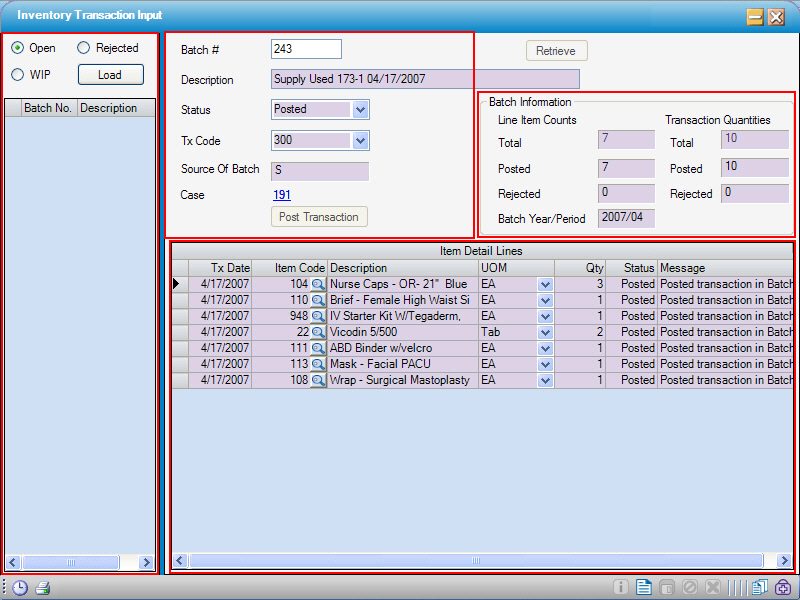The height and width of the screenshot is (600, 800).
Task: Click the print icon at bottom left
Action: (42, 588)
